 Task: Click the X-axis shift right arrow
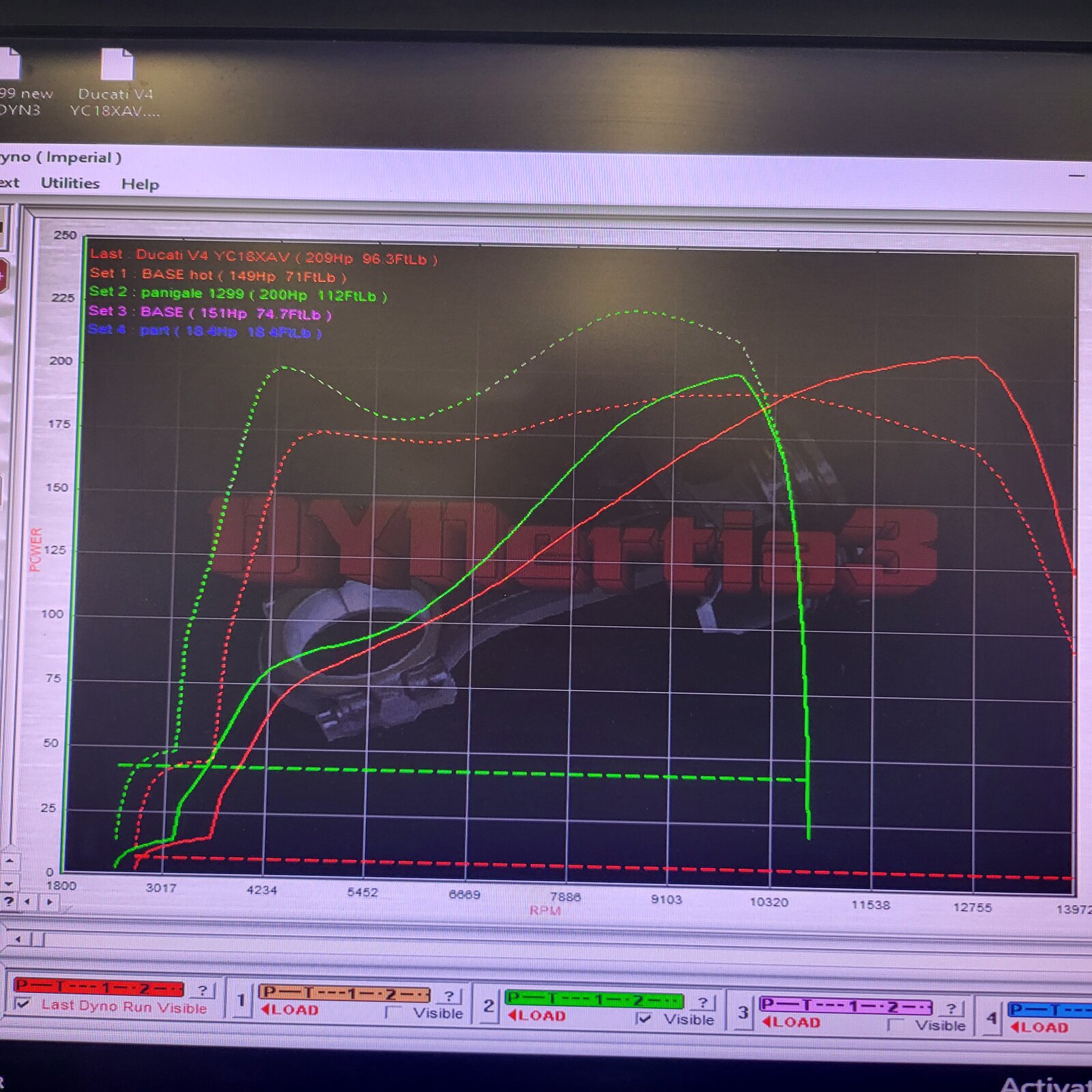tap(50, 902)
